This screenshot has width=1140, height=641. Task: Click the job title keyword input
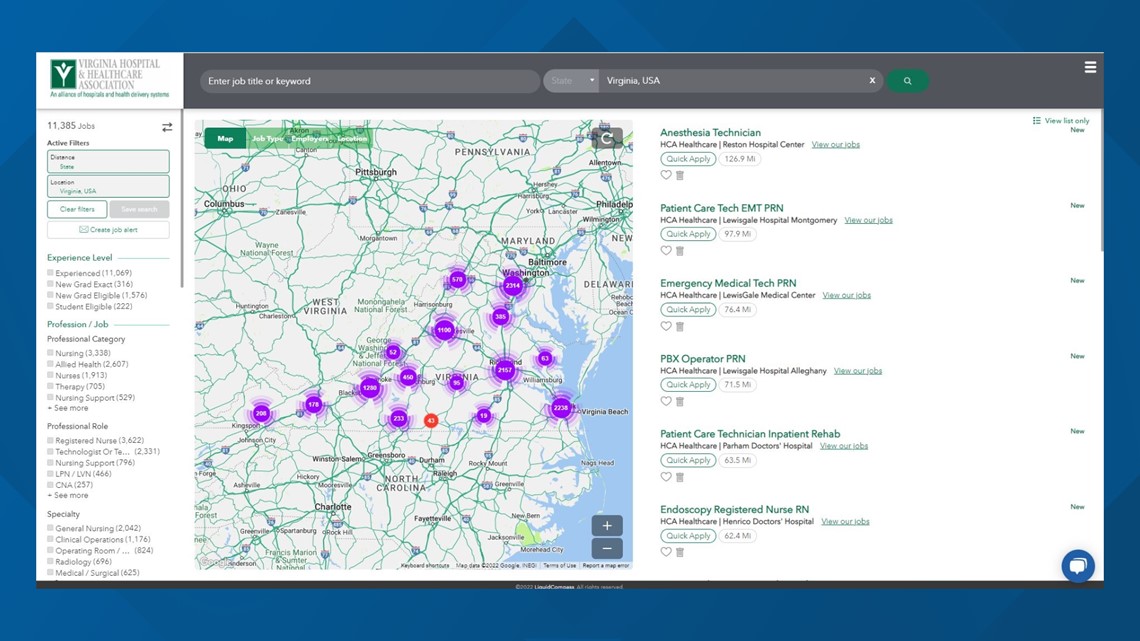369,81
